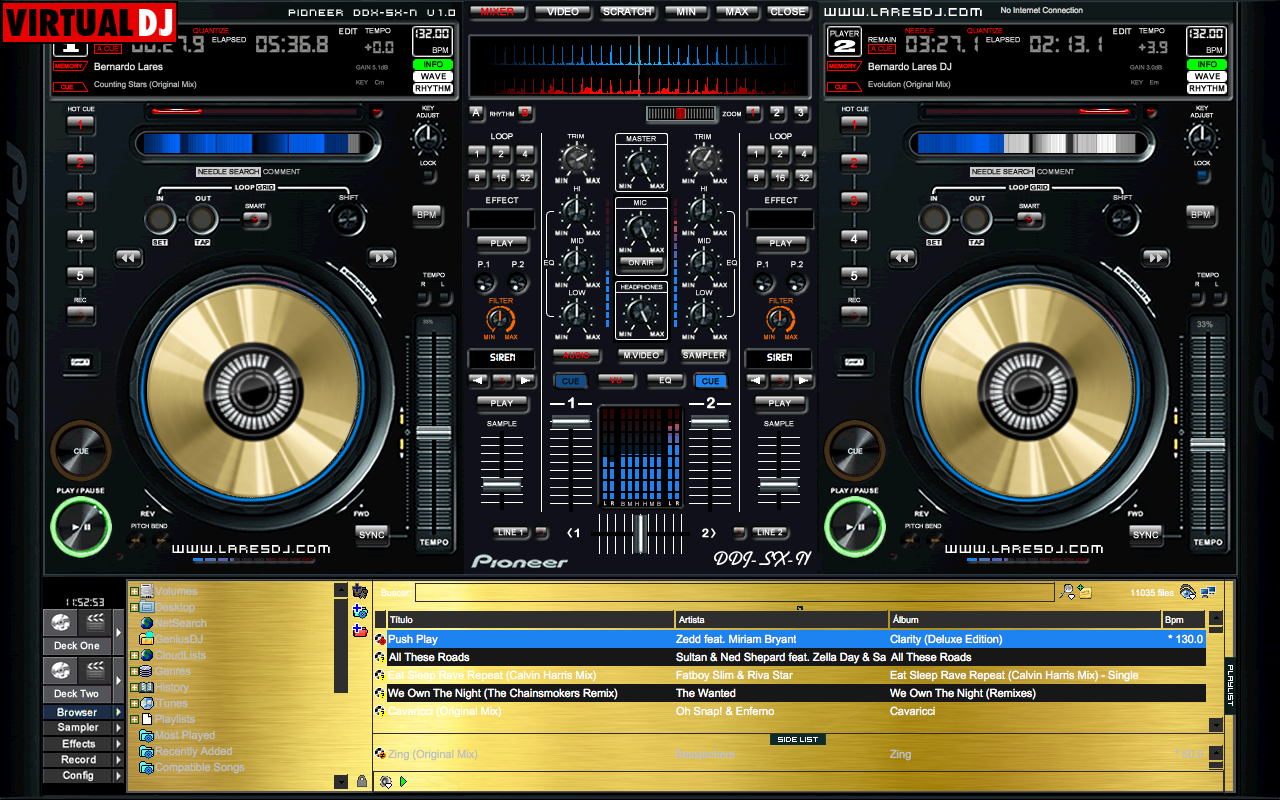Enable RHYTHM display on deck 2
The width and height of the screenshot is (1280, 800).
coord(1207,89)
